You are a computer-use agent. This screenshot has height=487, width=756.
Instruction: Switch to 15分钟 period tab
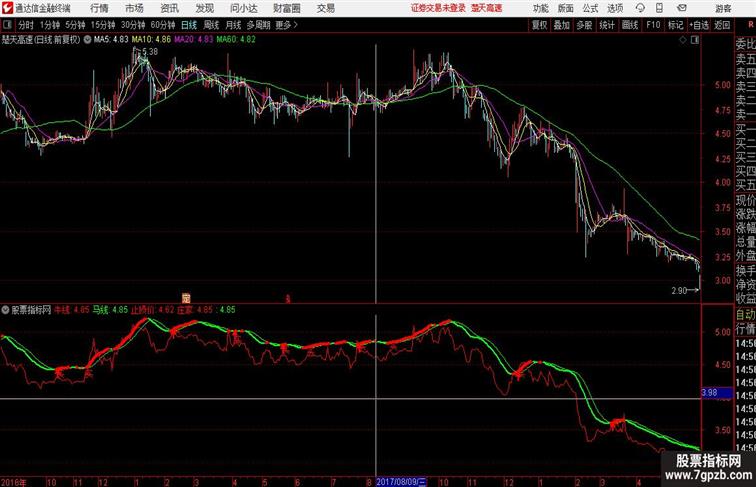coord(103,25)
